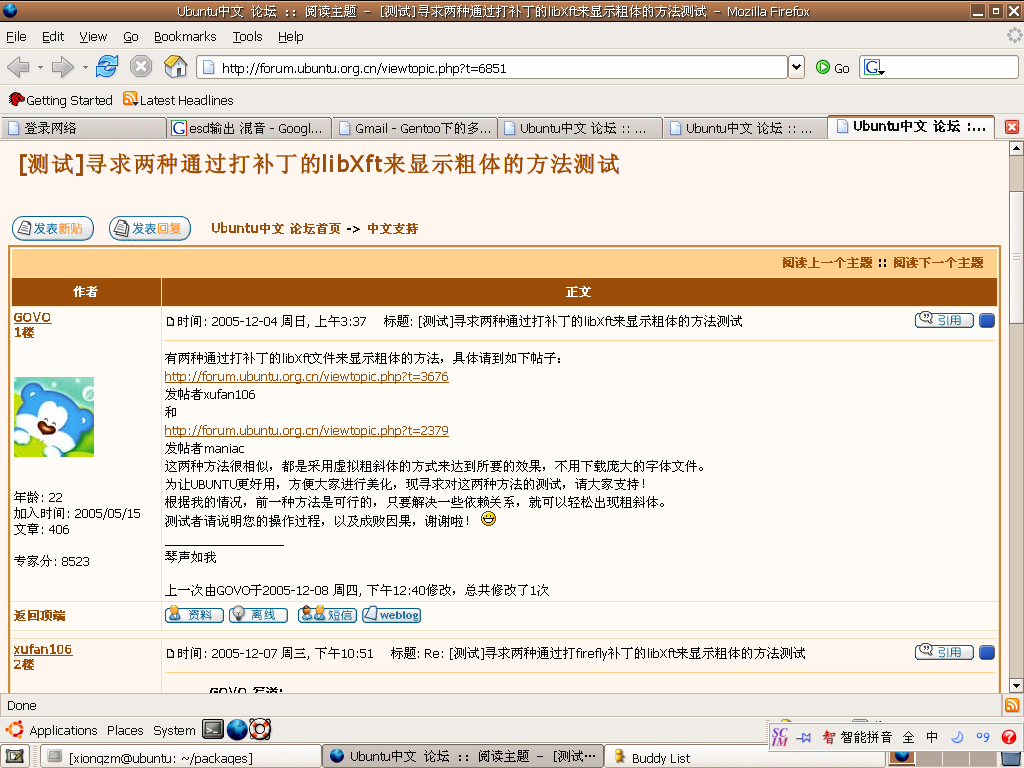Viewport: 1024px width, 768px height.
Task: Launch the terminal from the GNOME panel
Action: [213, 729]
